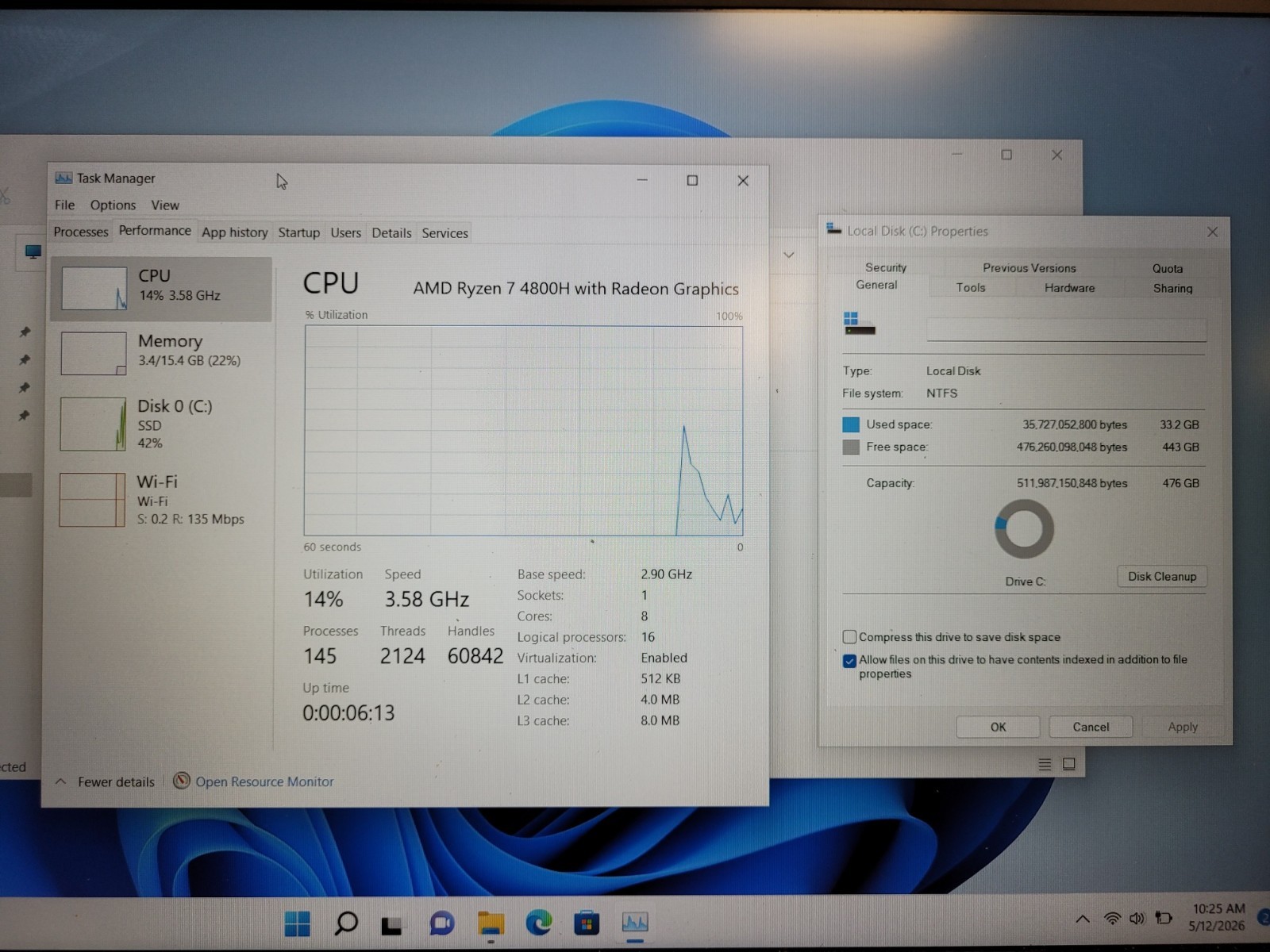Click the main CPU utilization graph
The height and width of the screenshot is (952, 1270).
(x=524, y=431)
